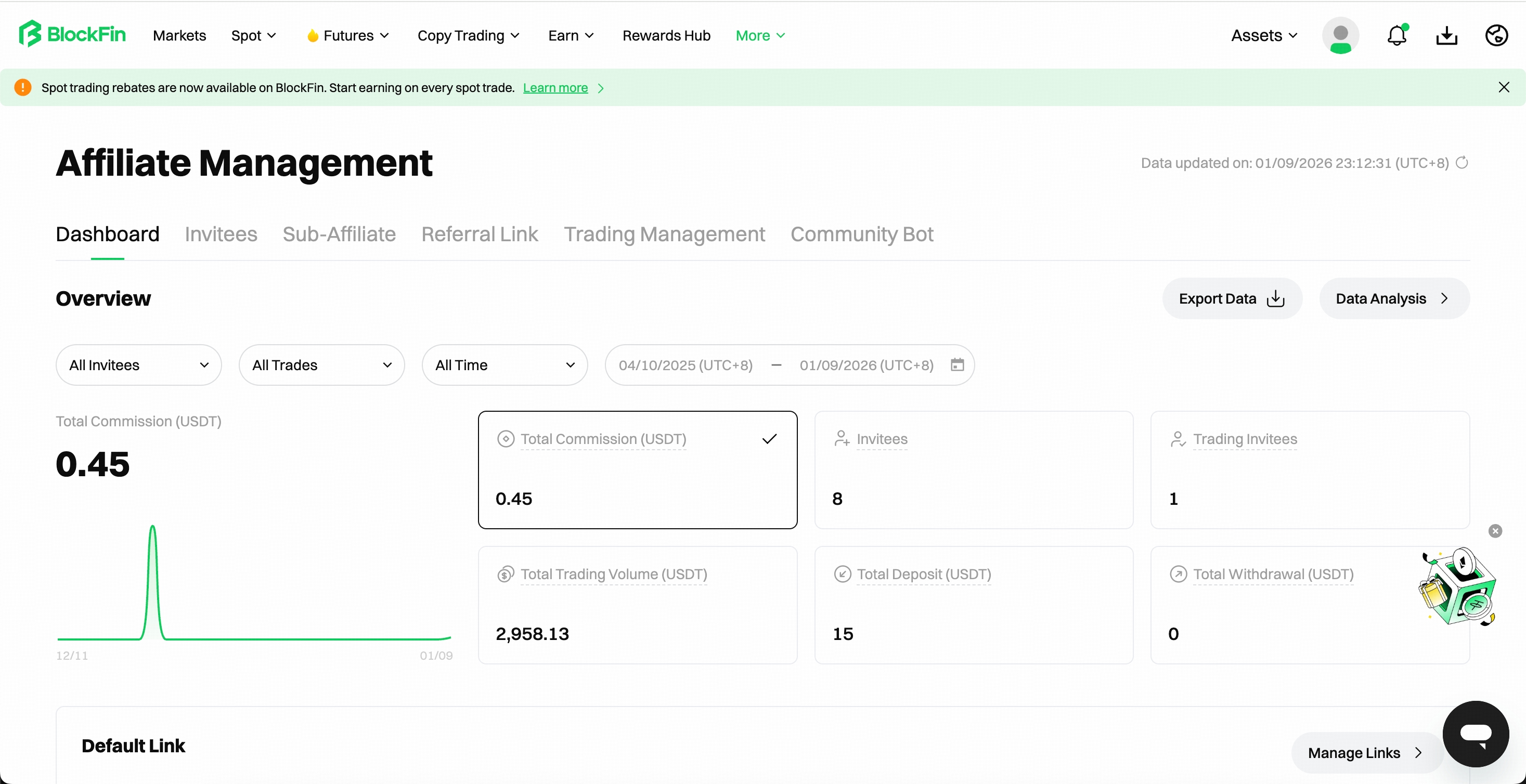Select the Total Trading Volume (USDT) card
The image size is (1526, 784).
pyautogui.click(x=638, y=605)
